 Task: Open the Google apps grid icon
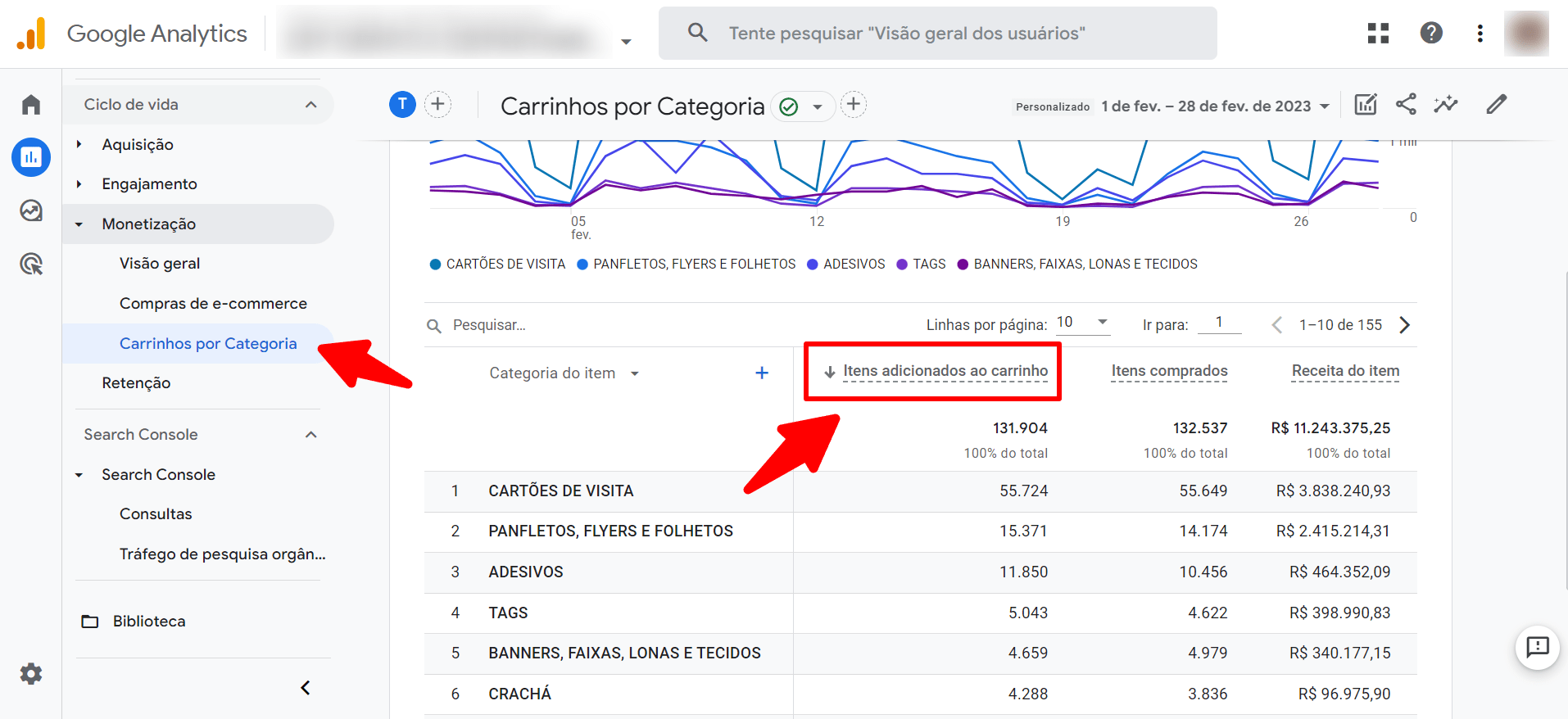(x=1378, y=33)
